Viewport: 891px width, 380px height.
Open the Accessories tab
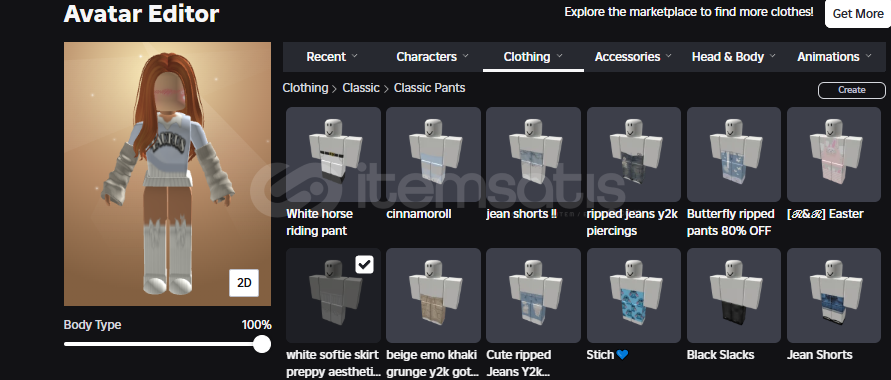[633, 57]
